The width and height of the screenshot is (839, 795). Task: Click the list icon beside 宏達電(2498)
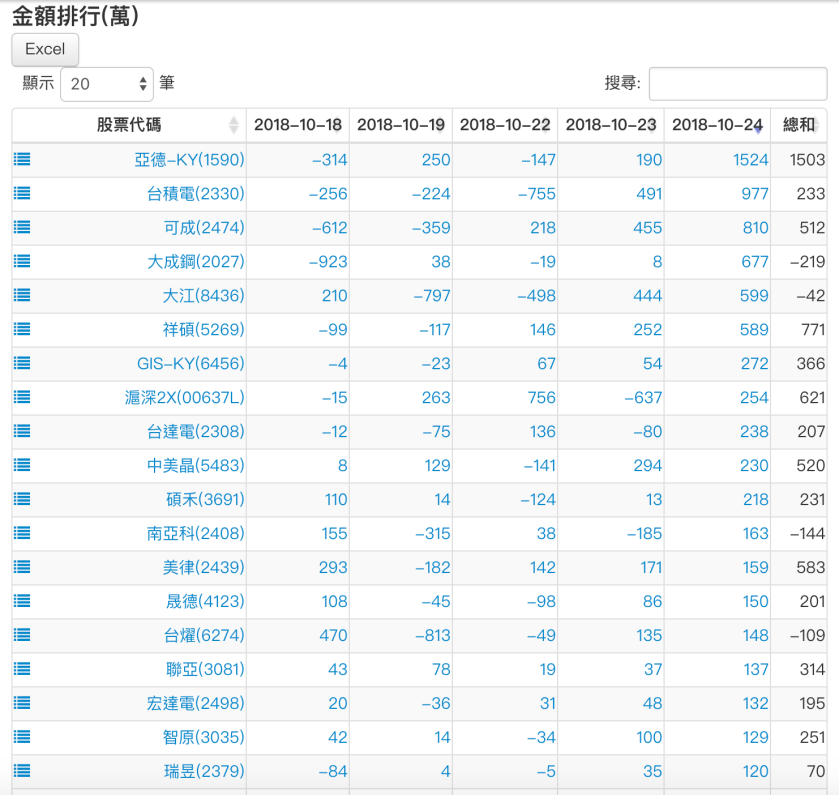pos(21,703)
